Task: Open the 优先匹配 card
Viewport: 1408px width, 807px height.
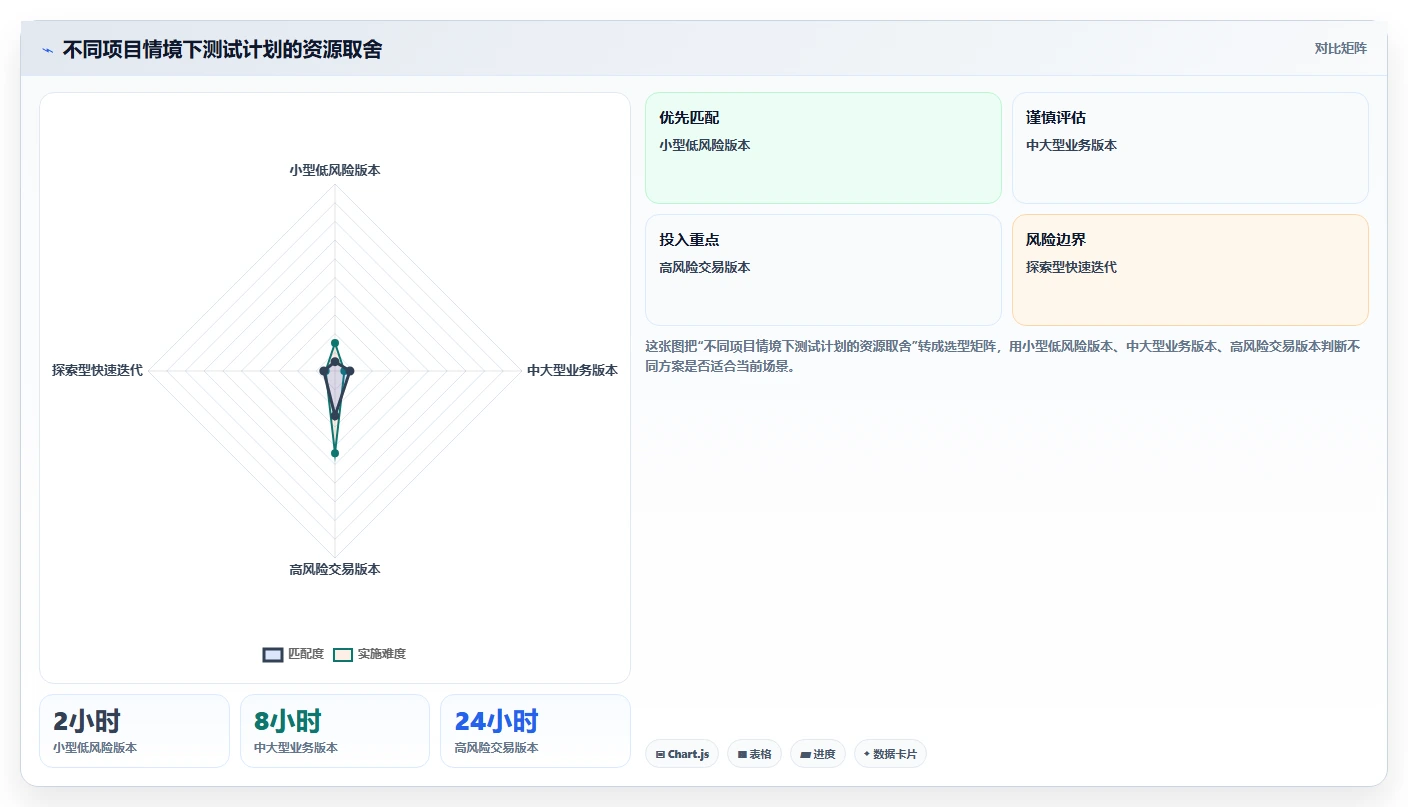Action: 823,148
